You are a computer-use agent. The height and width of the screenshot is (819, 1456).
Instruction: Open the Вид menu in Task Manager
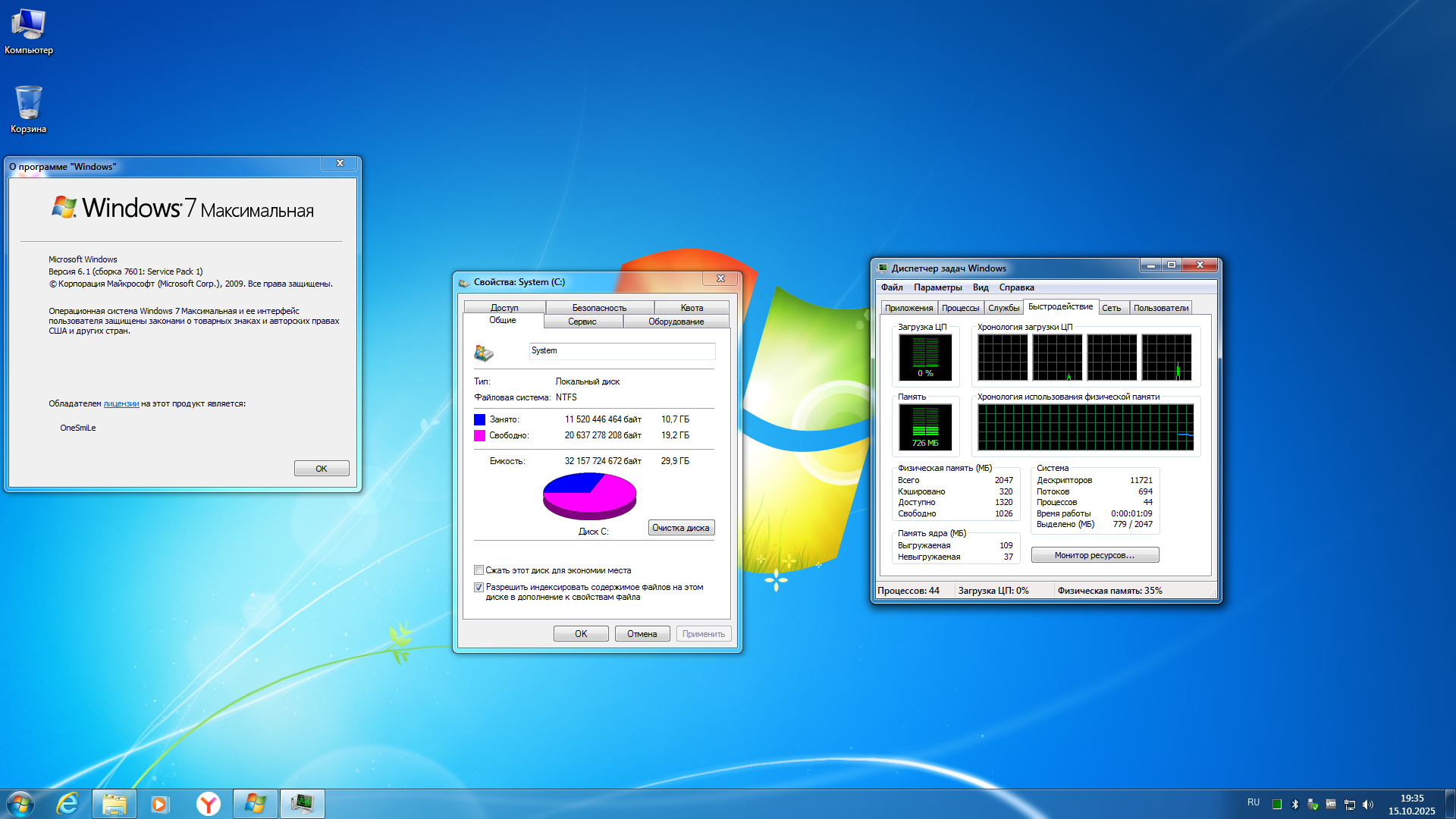(x=980, y=287)
